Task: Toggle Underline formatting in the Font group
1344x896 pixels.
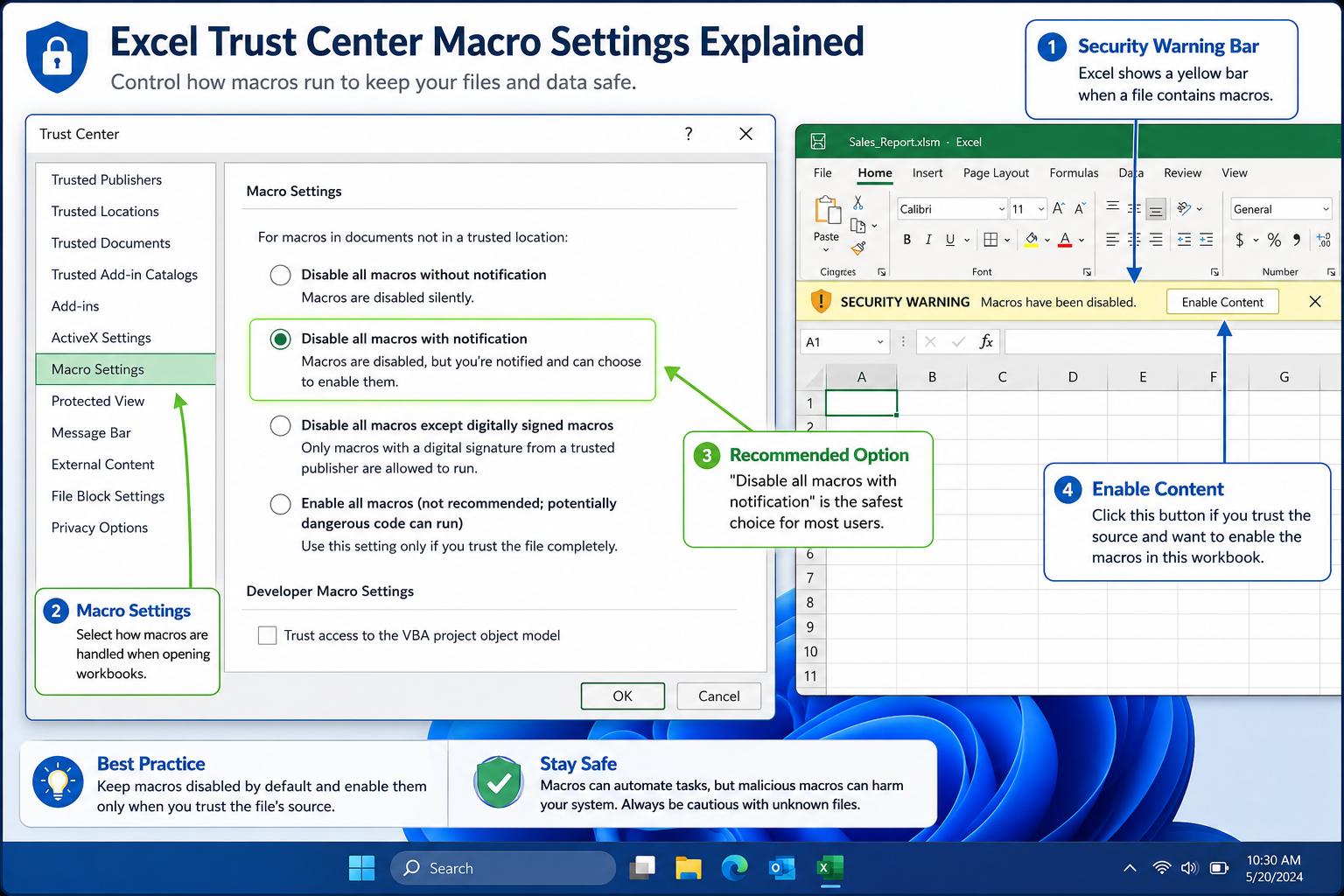Action: point(950,240)
